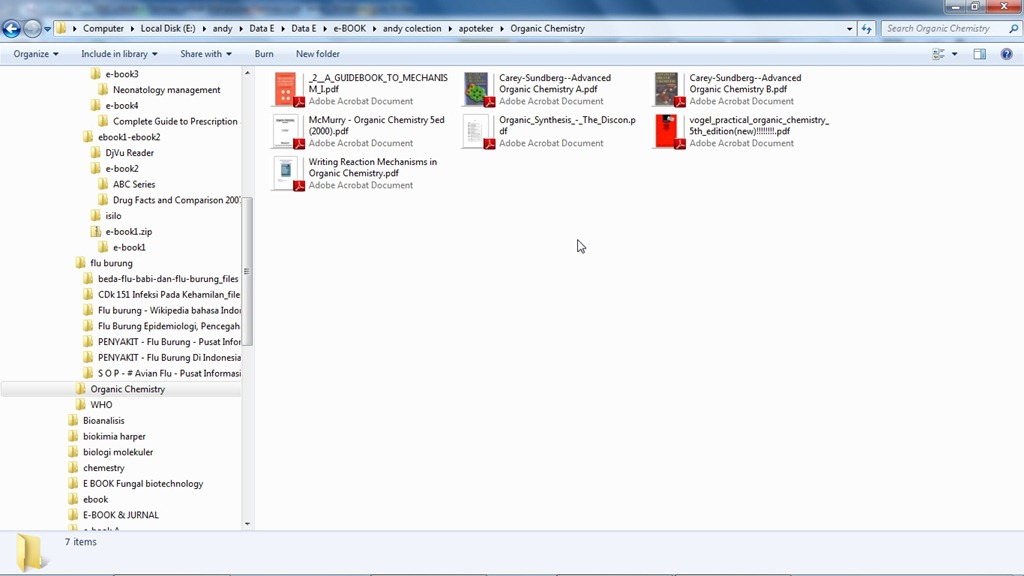Image resolution: width=1024 pixels, height=576 pixels.
Task: Click the New folder button
Action: click(x=317, y=54)
